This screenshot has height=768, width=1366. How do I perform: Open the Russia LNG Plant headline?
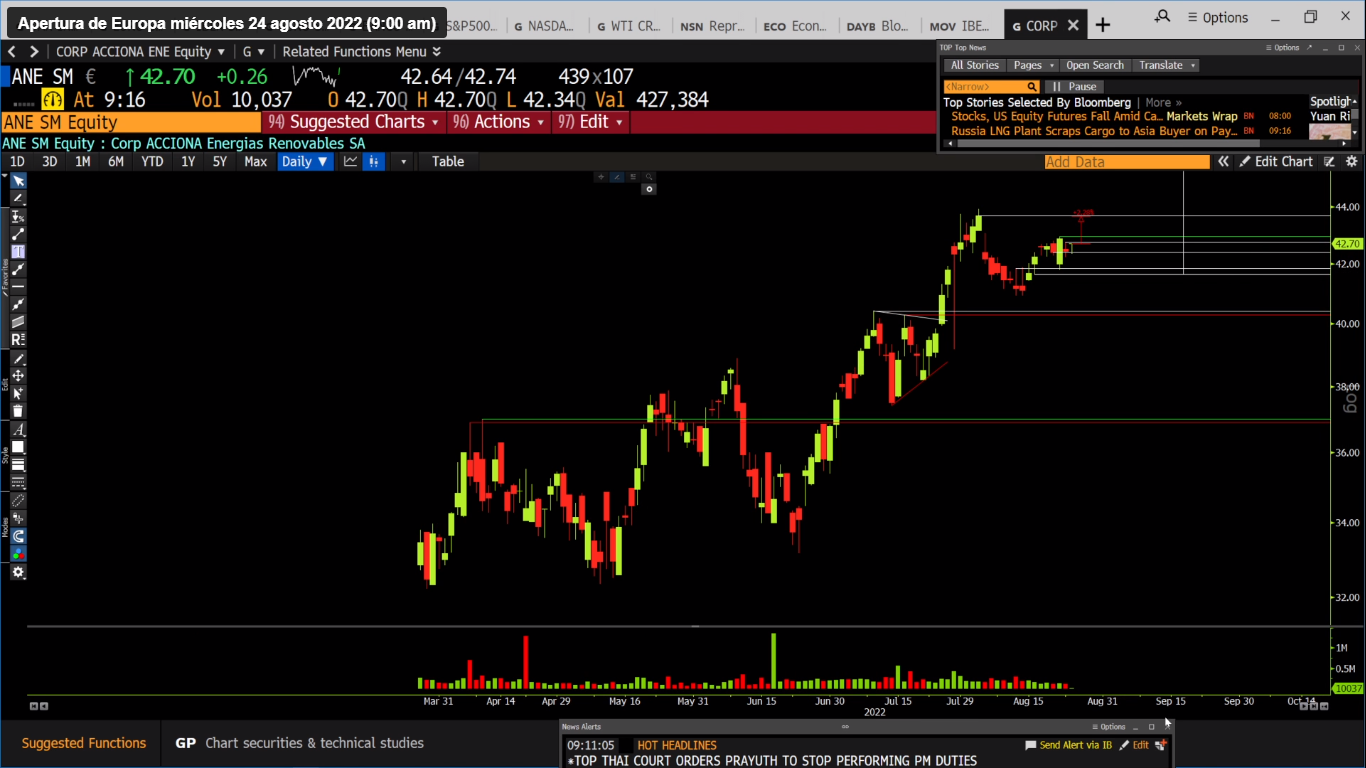1094,131
